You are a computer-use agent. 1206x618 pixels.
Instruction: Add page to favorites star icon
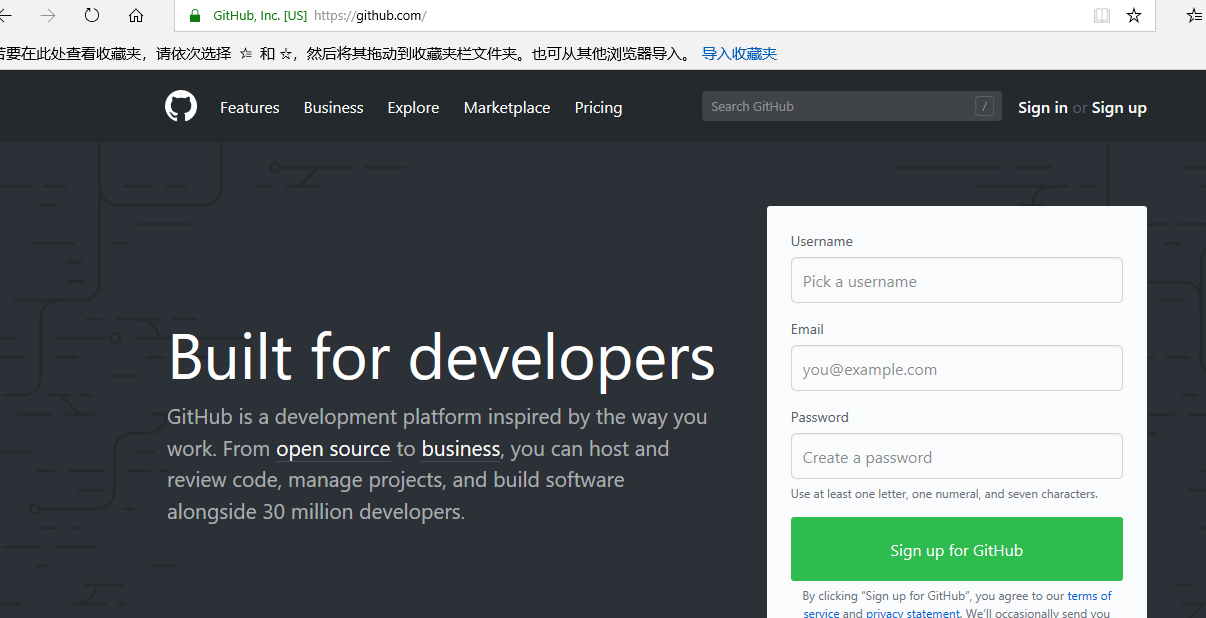pyautogui.click(x=1134, y=15)
